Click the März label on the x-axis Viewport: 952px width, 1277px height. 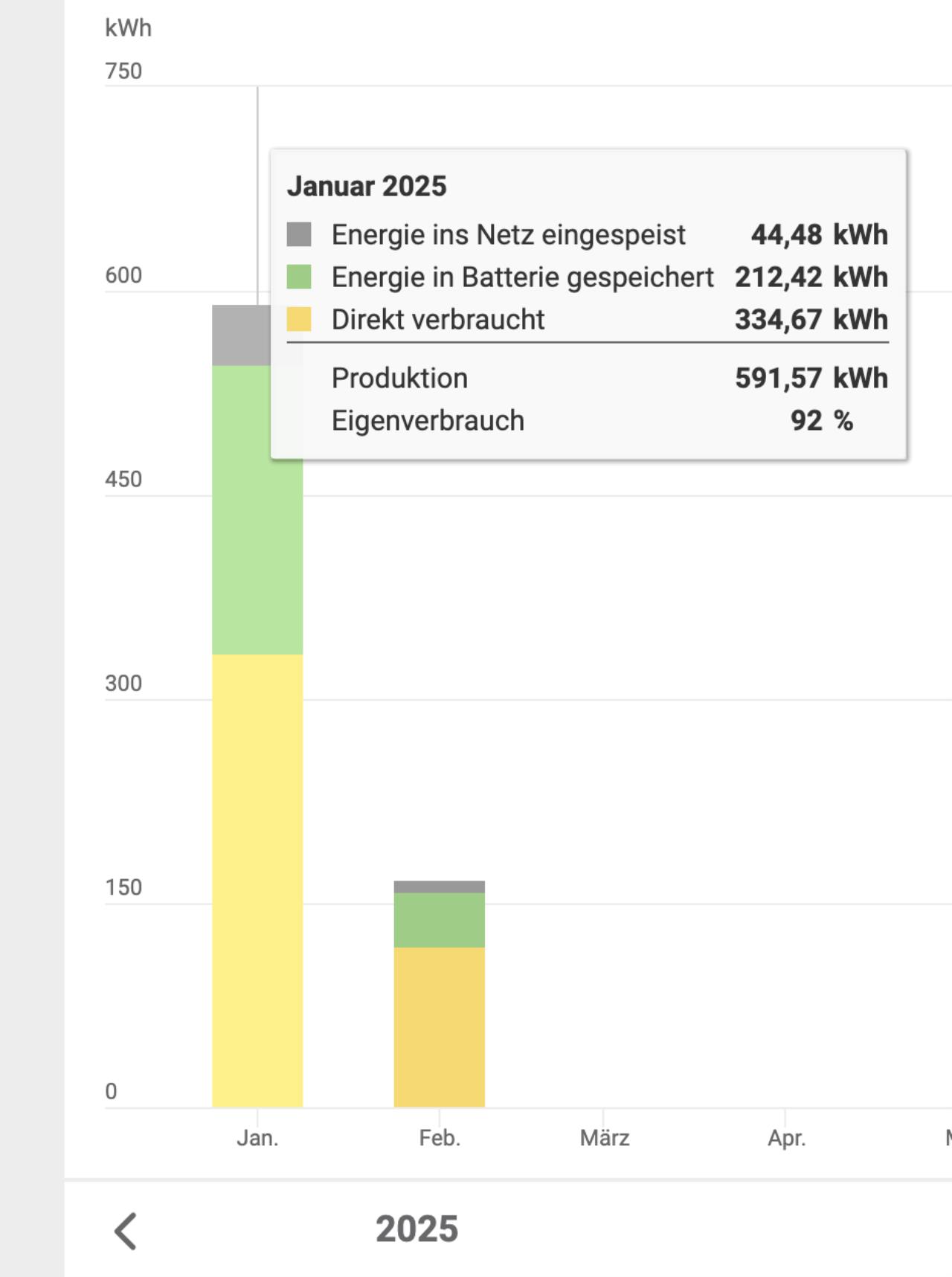click(x=605, y=1138)
